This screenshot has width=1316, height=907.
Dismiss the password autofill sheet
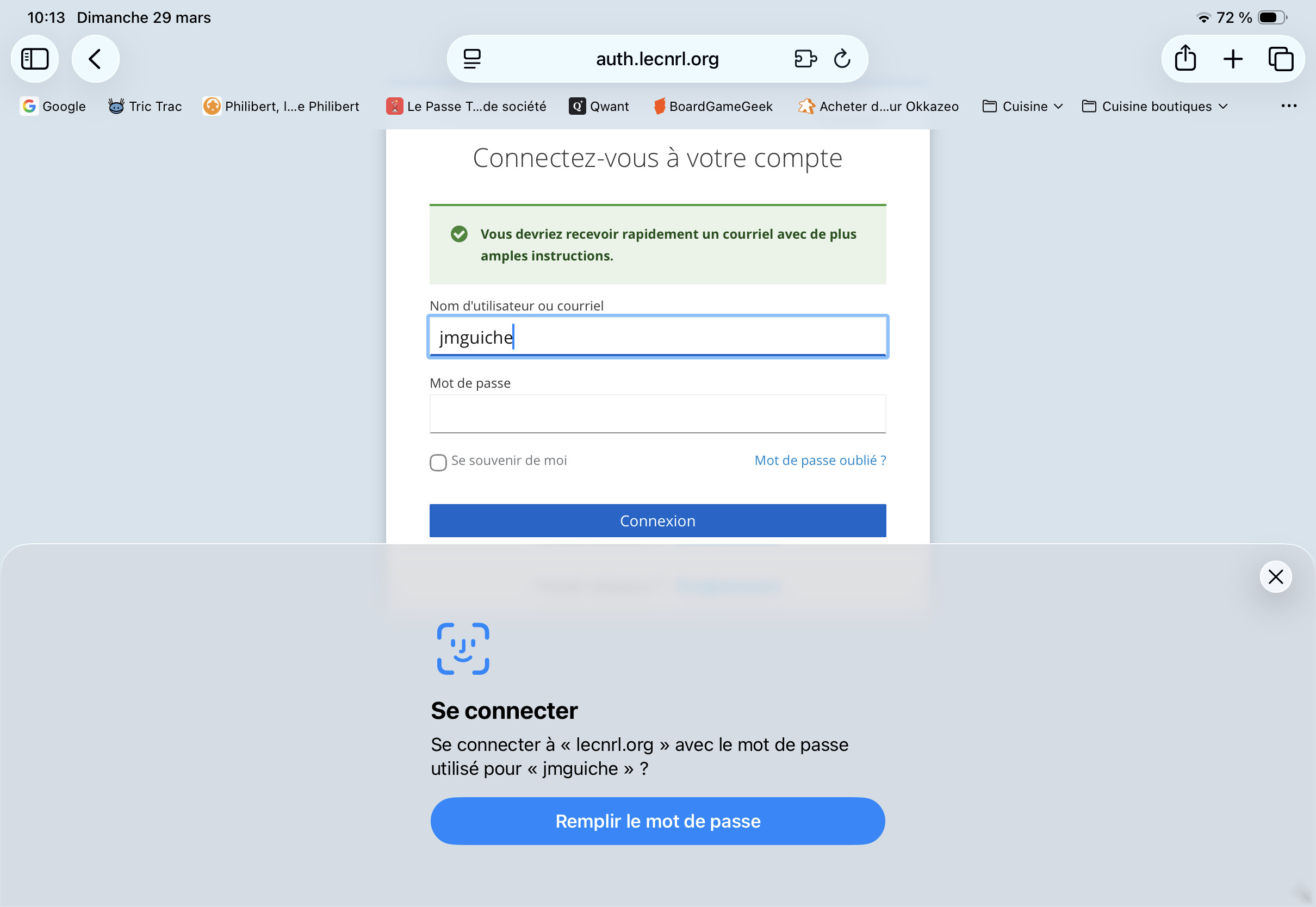(1276, 577)
